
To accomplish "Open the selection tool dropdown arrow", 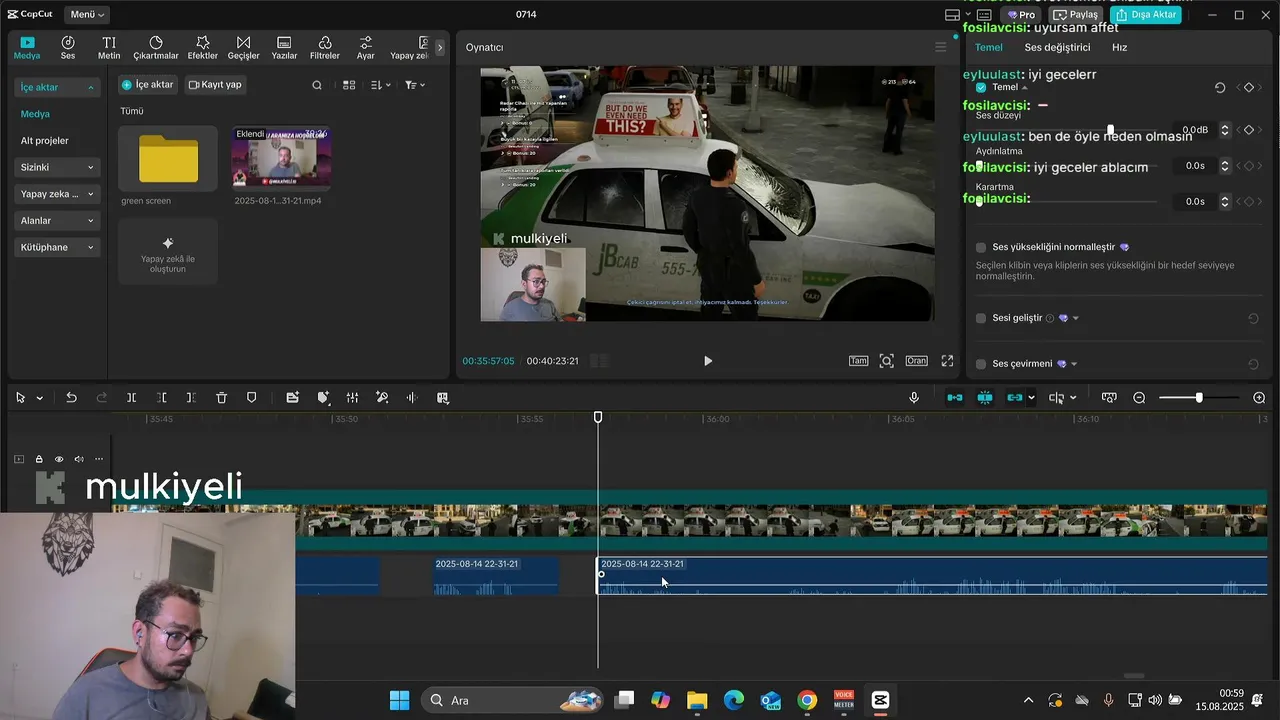I will pos(40,398).
